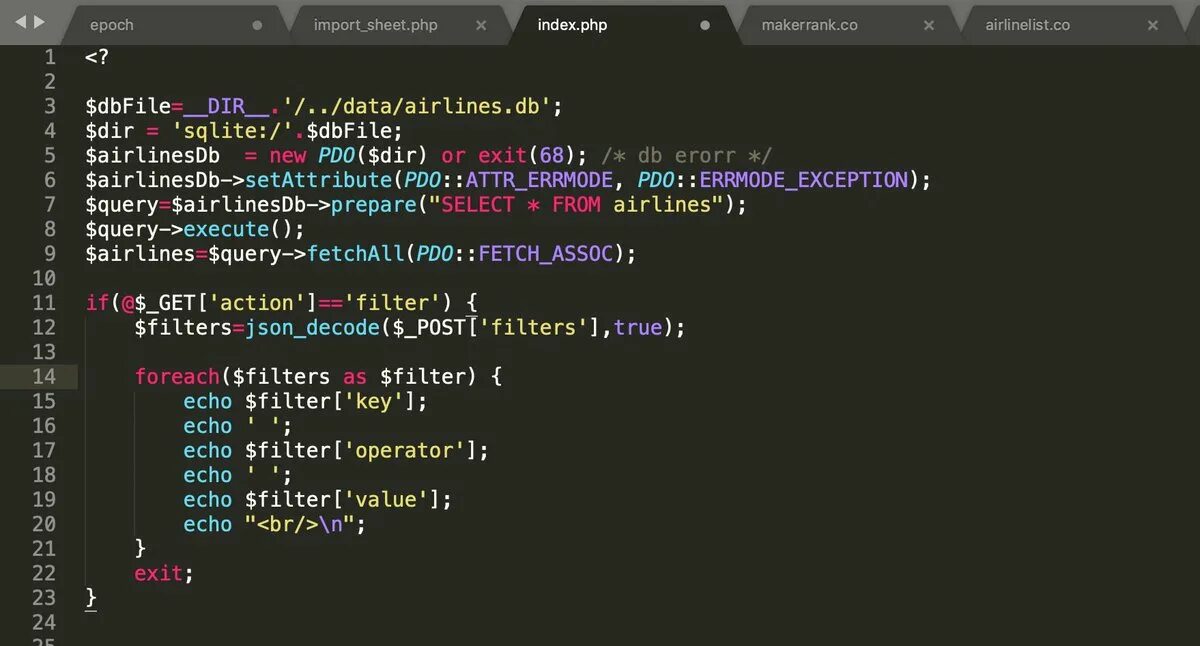Click the unsaved dot on index.php tab

point(705,26)
